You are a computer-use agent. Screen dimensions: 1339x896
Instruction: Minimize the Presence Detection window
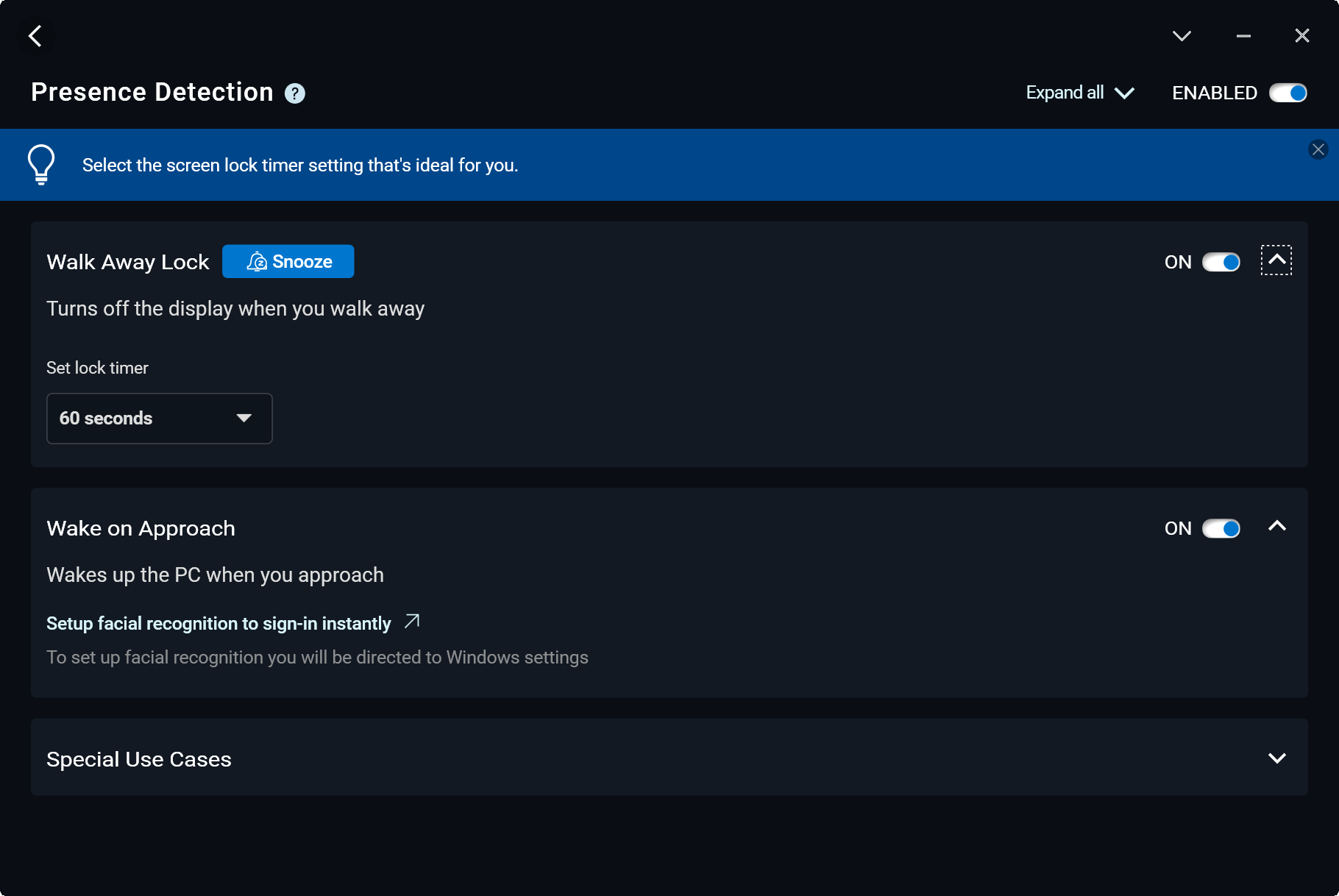click(x=1243, y=36)
